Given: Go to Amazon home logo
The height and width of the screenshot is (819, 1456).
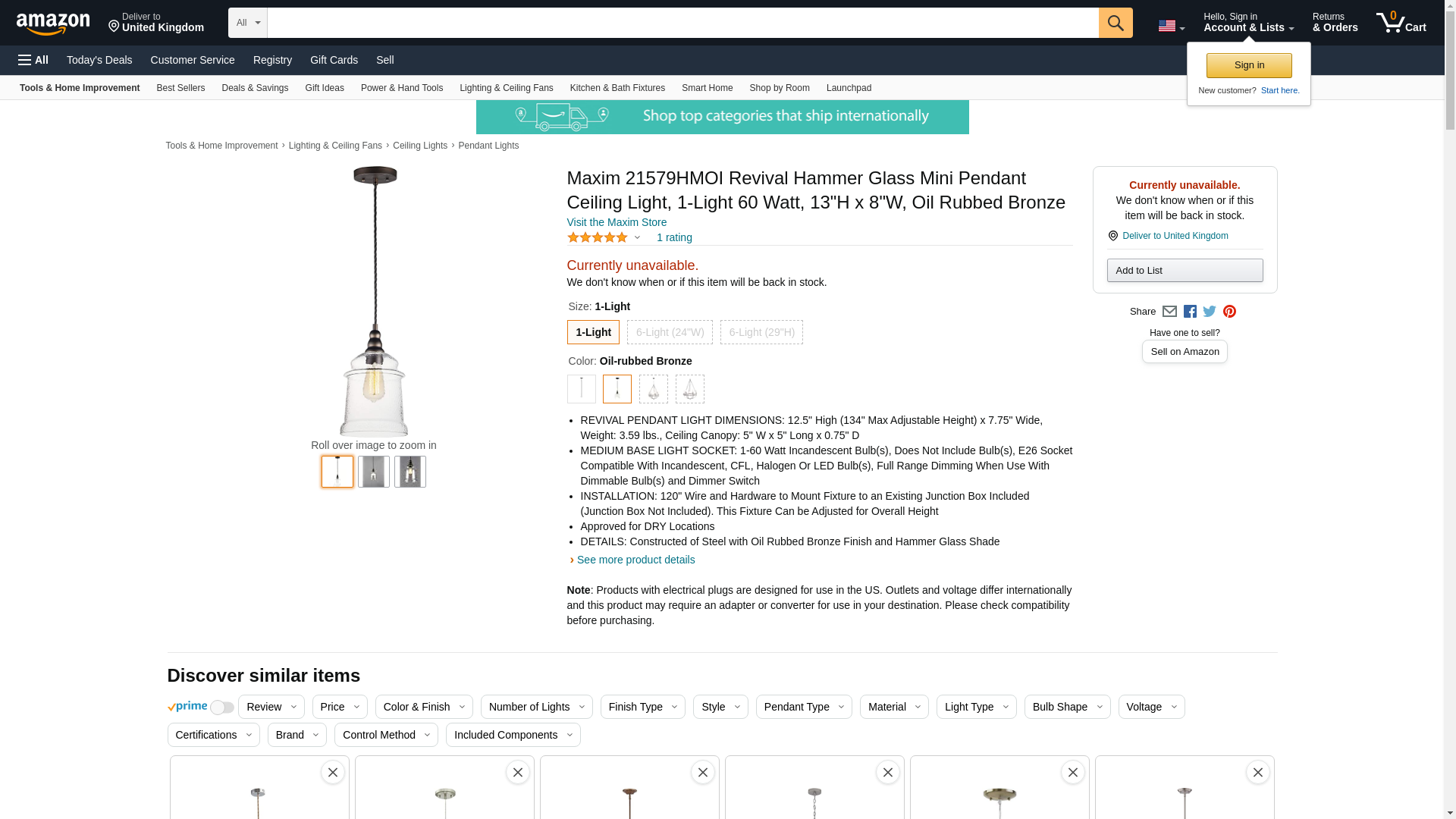Looking at the screenshot, I should click(53, 24).
